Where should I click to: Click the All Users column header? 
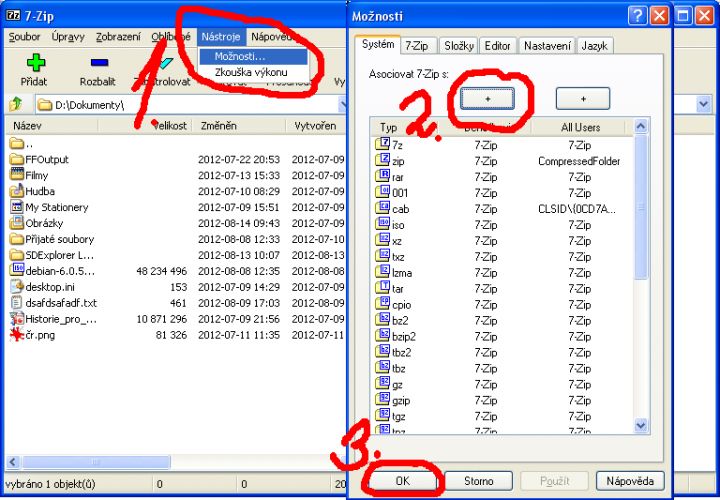point(580,127)
